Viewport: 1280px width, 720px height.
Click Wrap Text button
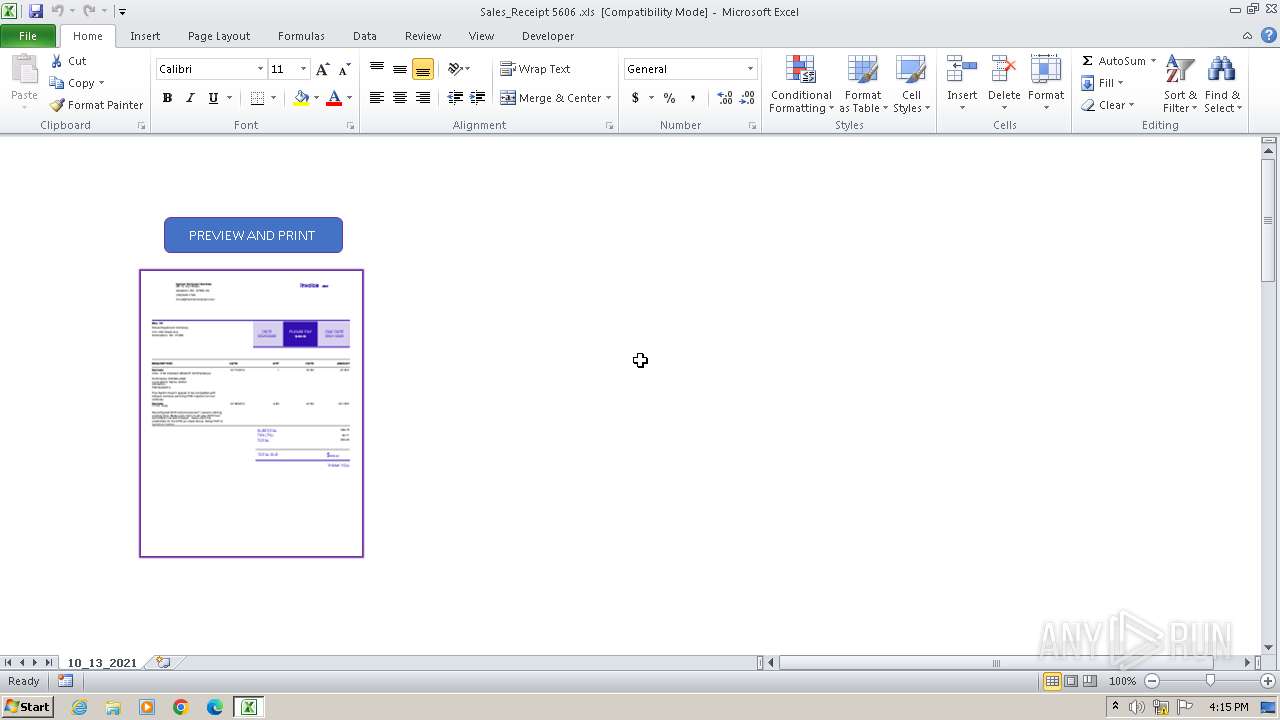pyautogui.click(x=535, y=69)
